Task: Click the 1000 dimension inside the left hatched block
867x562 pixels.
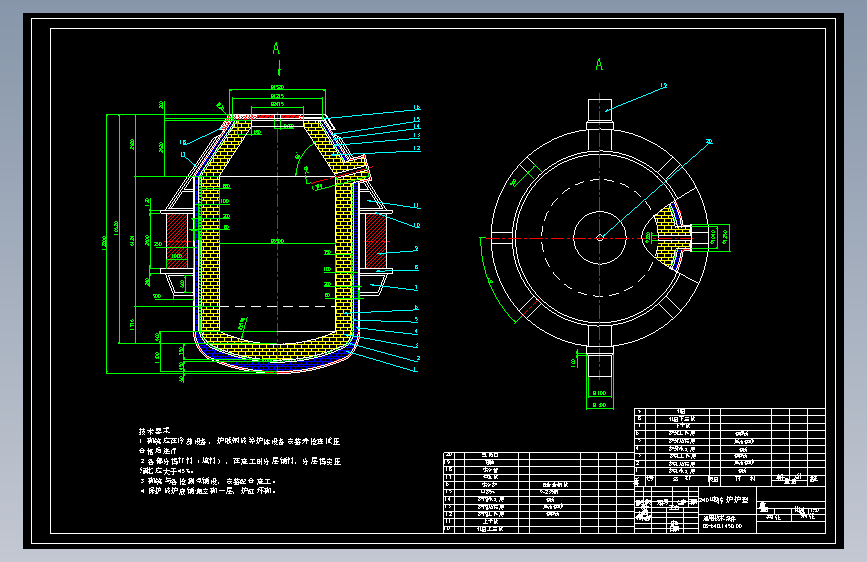Action: click(176, 256)
